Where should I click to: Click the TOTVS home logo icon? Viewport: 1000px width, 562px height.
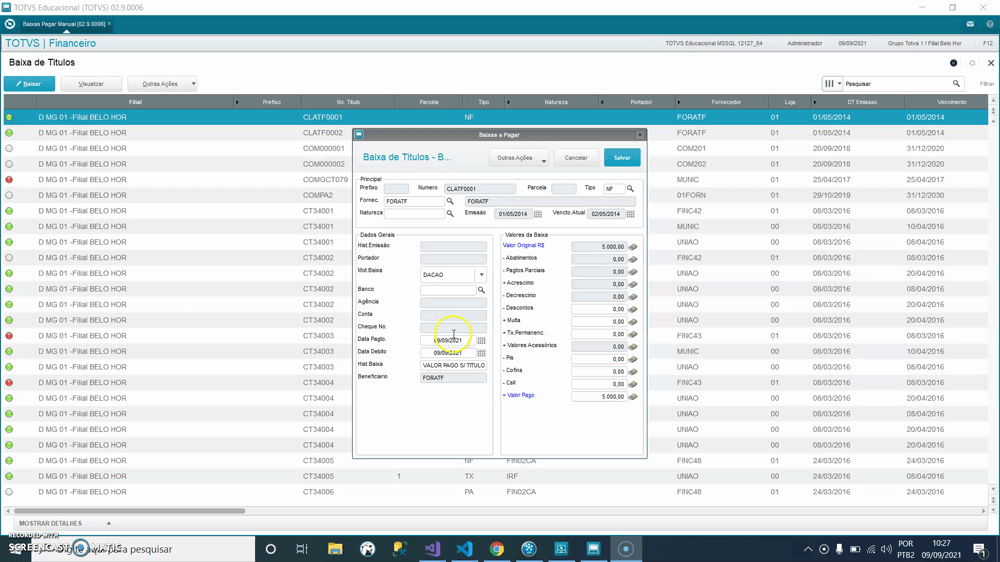10,24
